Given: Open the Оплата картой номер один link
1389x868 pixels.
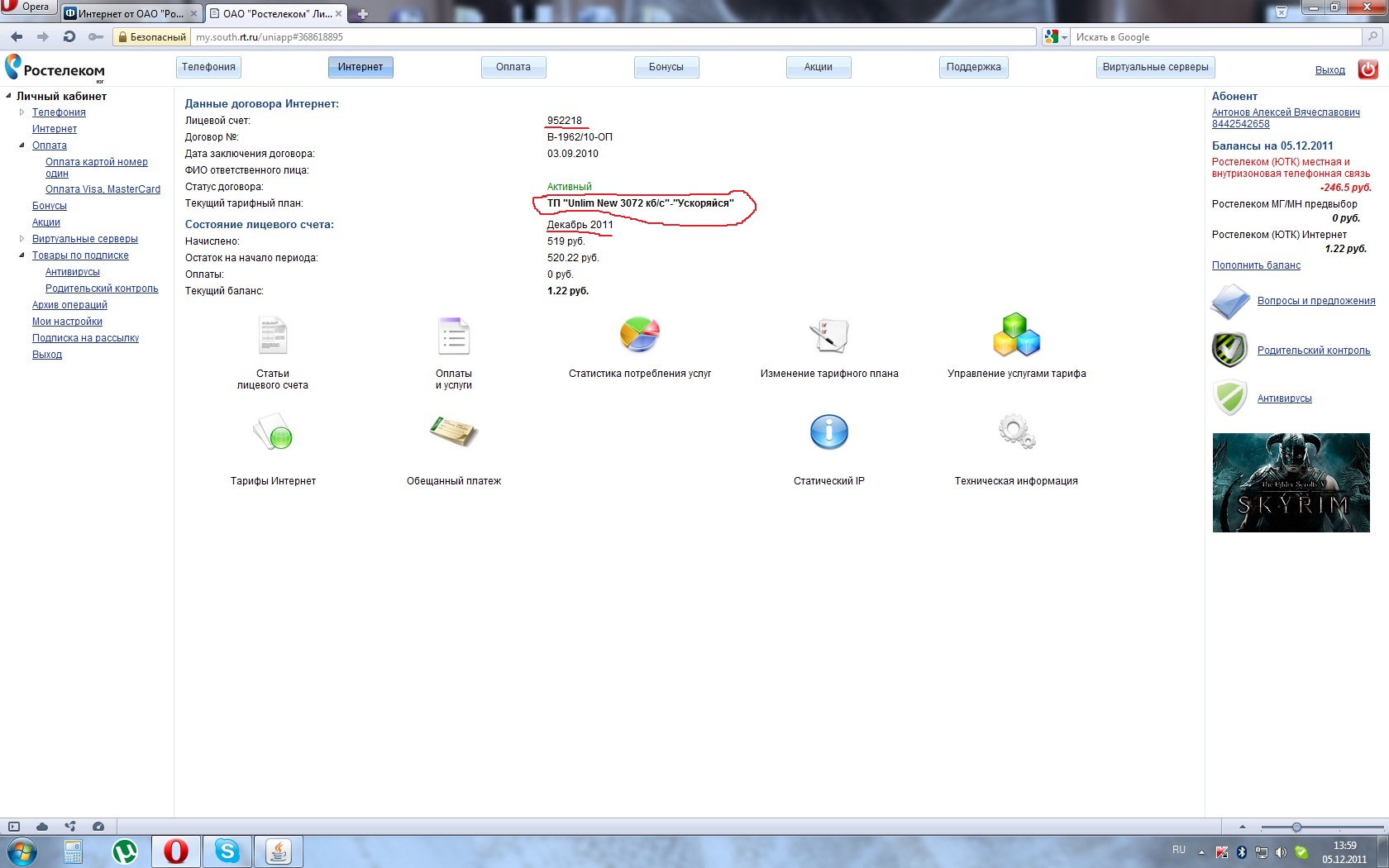Looking at the screenshot, I should (97, 168).
